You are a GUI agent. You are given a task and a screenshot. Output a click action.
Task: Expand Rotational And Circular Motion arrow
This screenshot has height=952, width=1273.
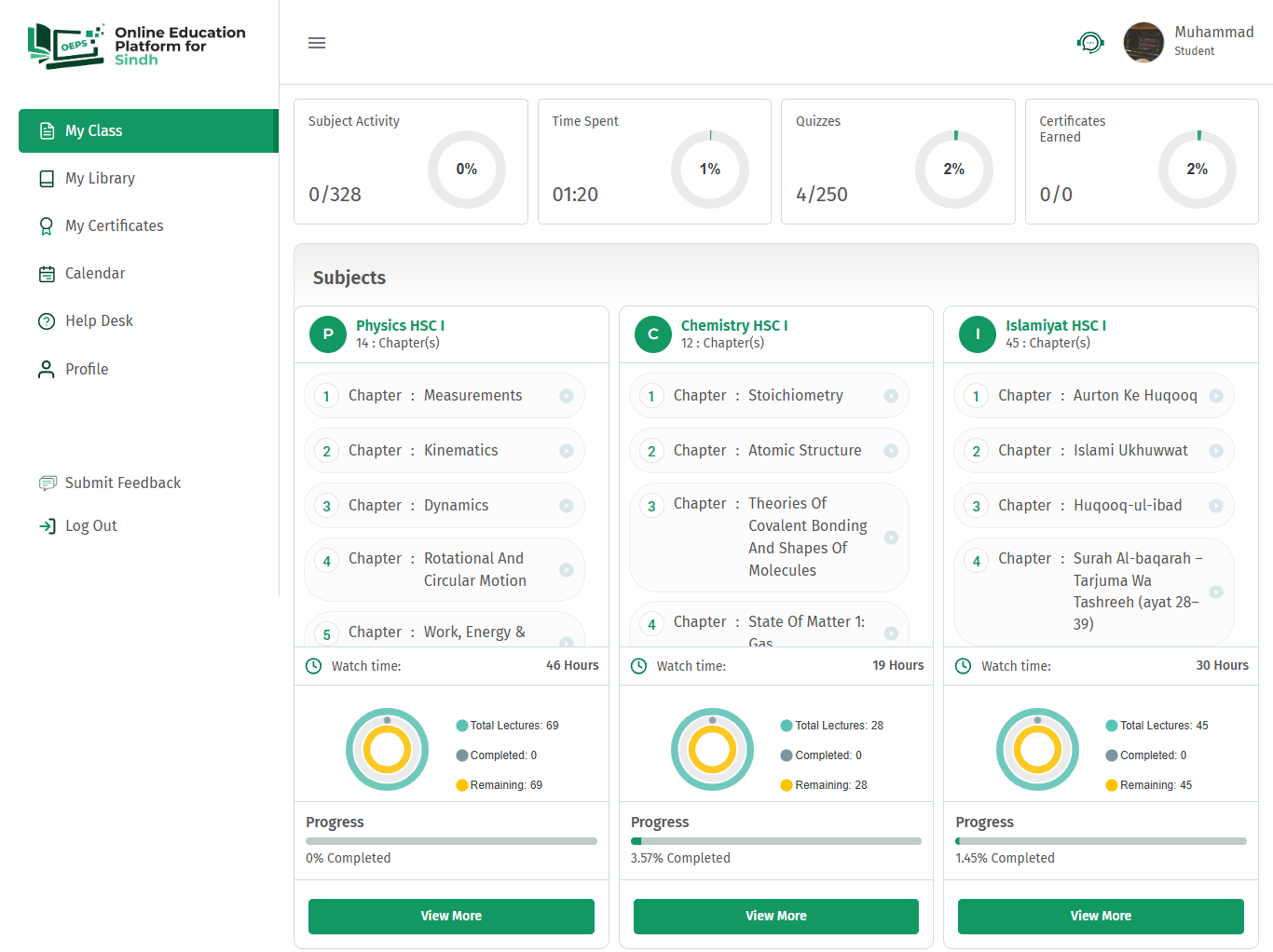pyautogui.click(x=566, y=570)
